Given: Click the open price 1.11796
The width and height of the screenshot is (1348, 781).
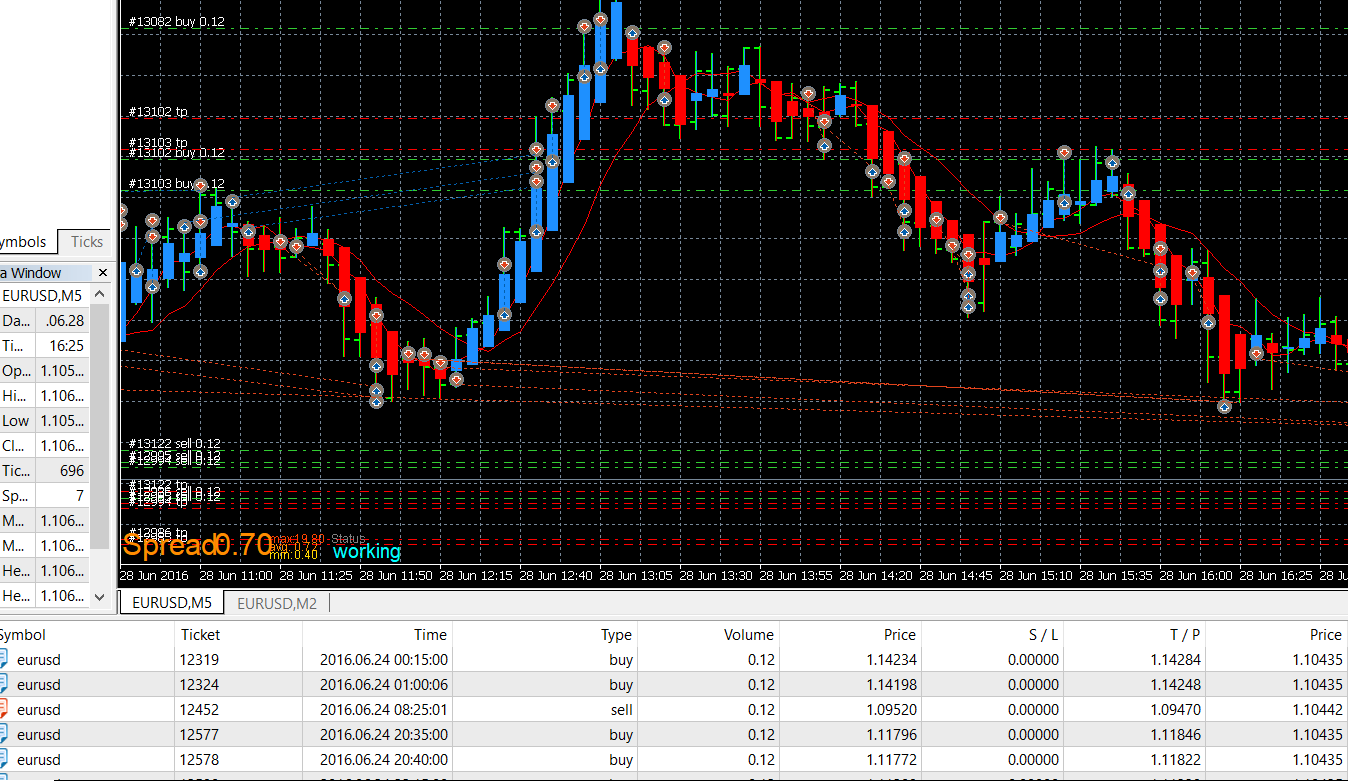Looking at the screenshot, I should [893, 735].
